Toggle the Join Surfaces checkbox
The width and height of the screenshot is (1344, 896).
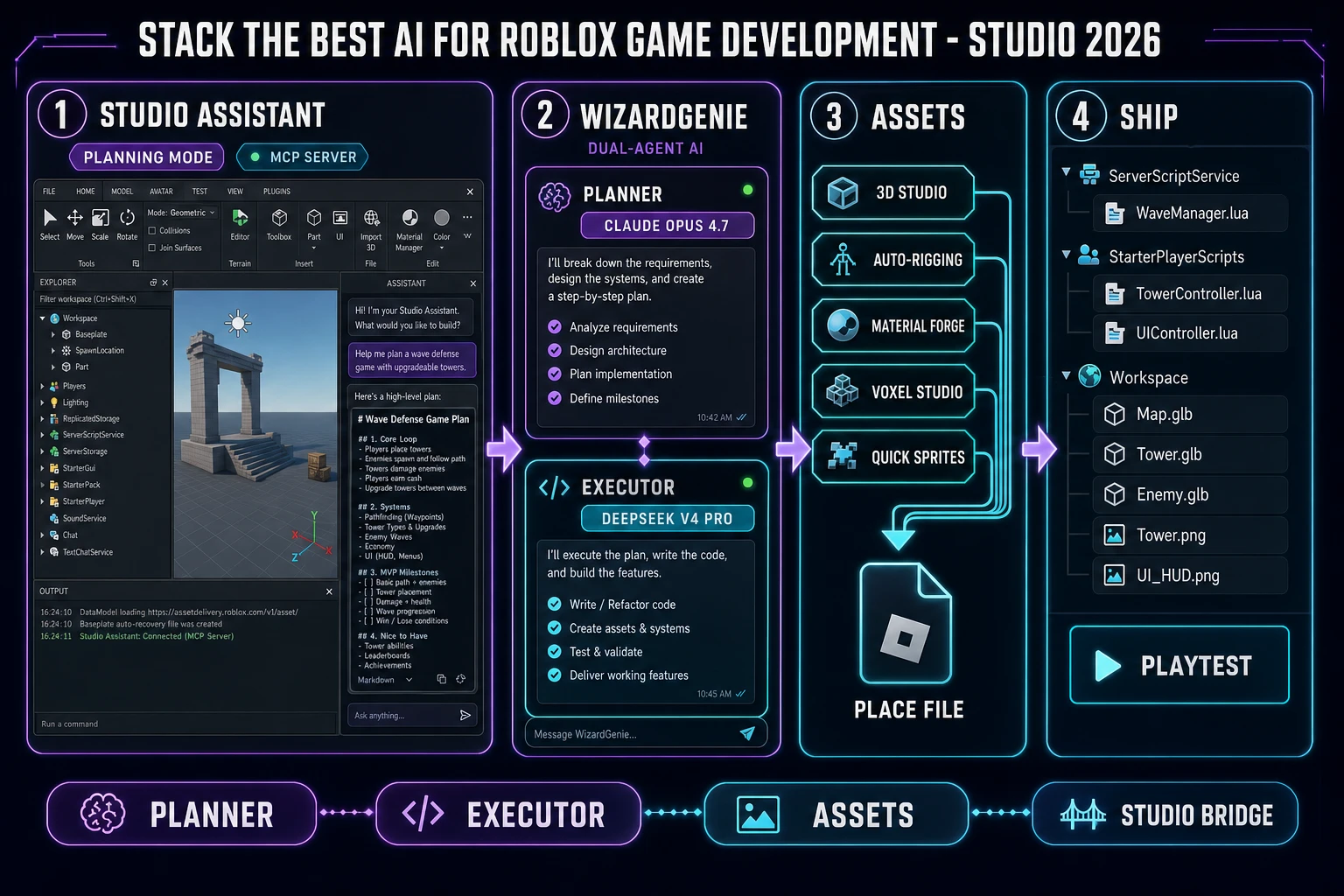click(152, 248)
